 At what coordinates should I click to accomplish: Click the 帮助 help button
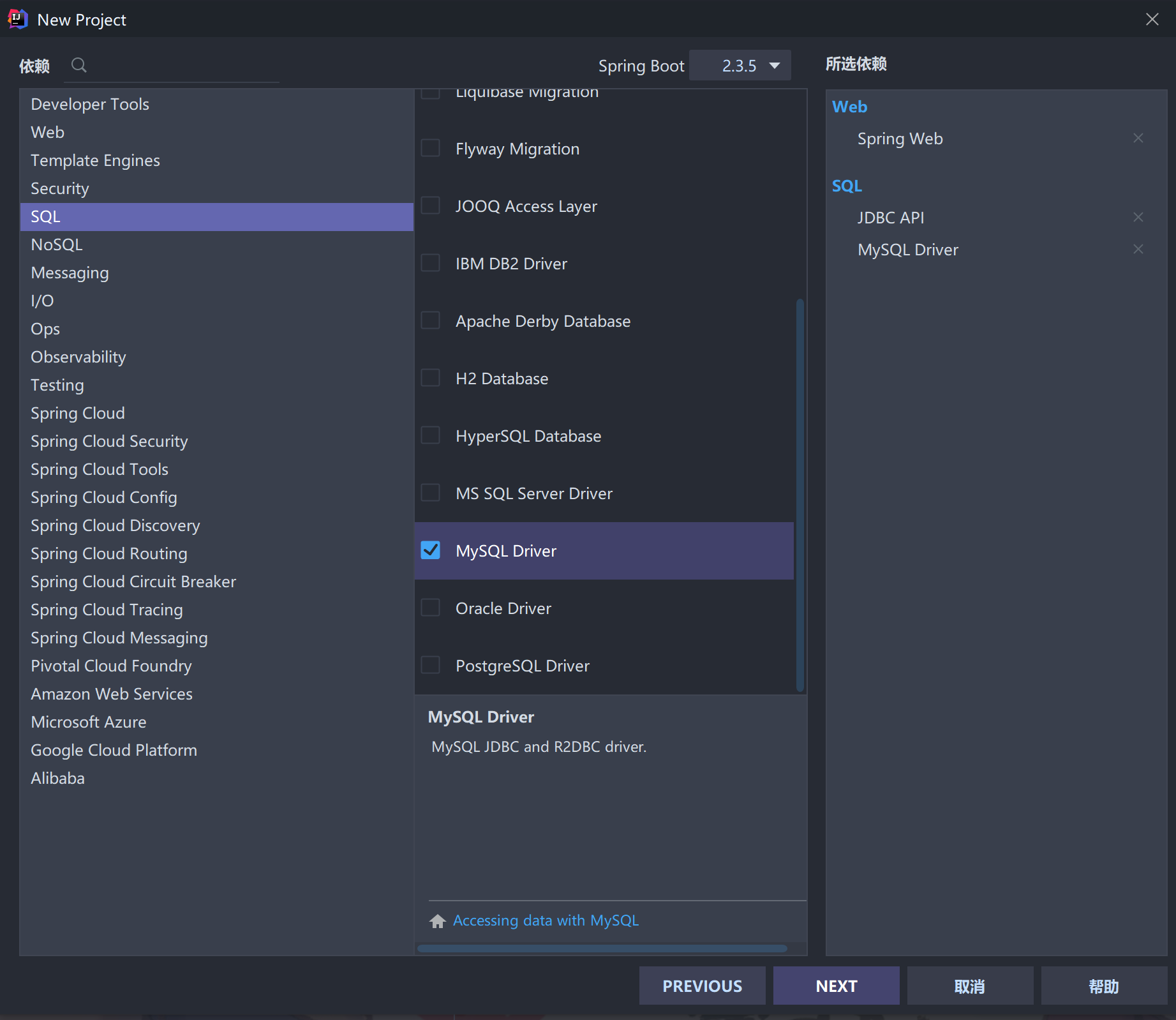coord(1105,986)
